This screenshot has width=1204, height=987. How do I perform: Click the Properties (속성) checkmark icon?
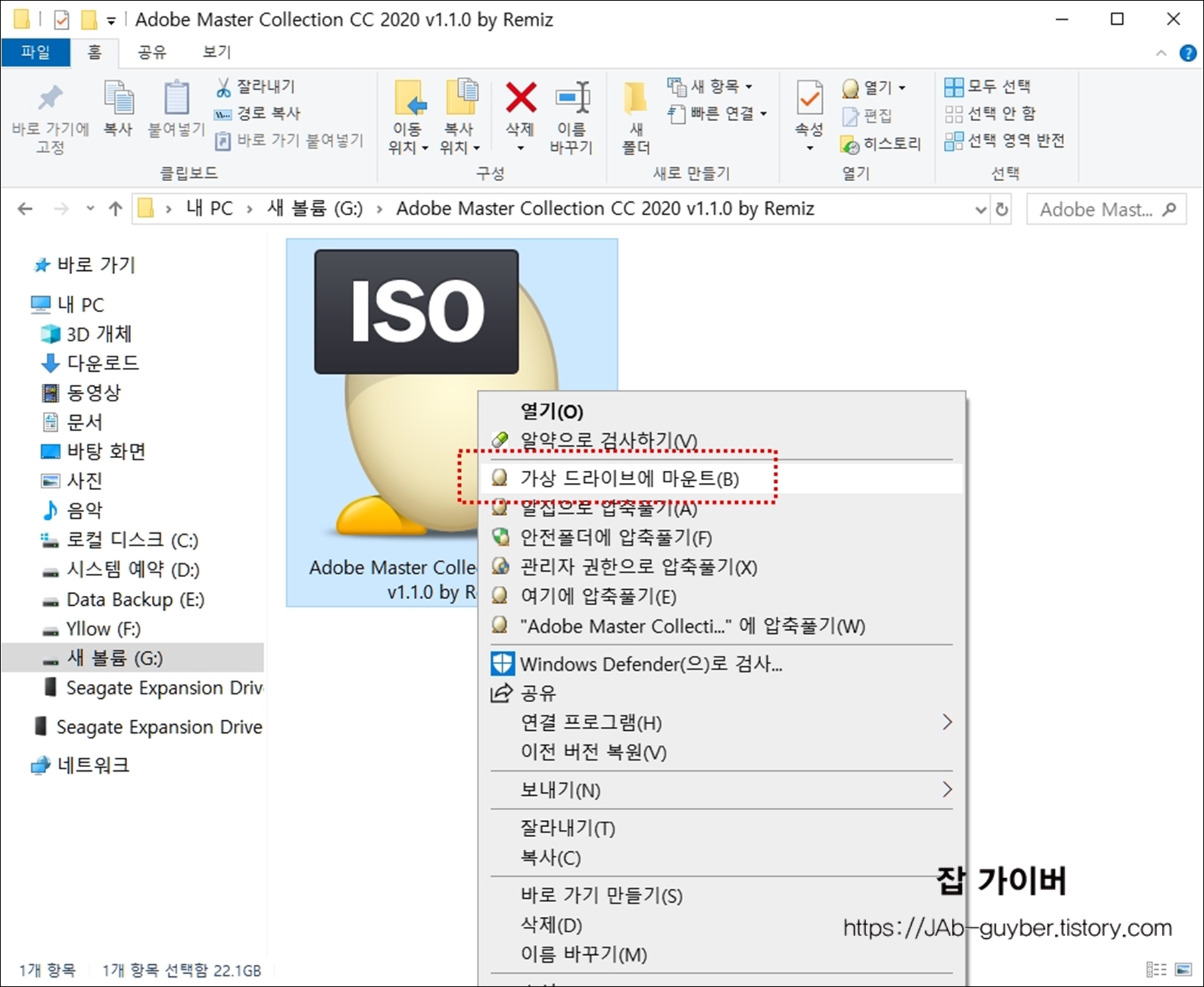pos(809,98)
